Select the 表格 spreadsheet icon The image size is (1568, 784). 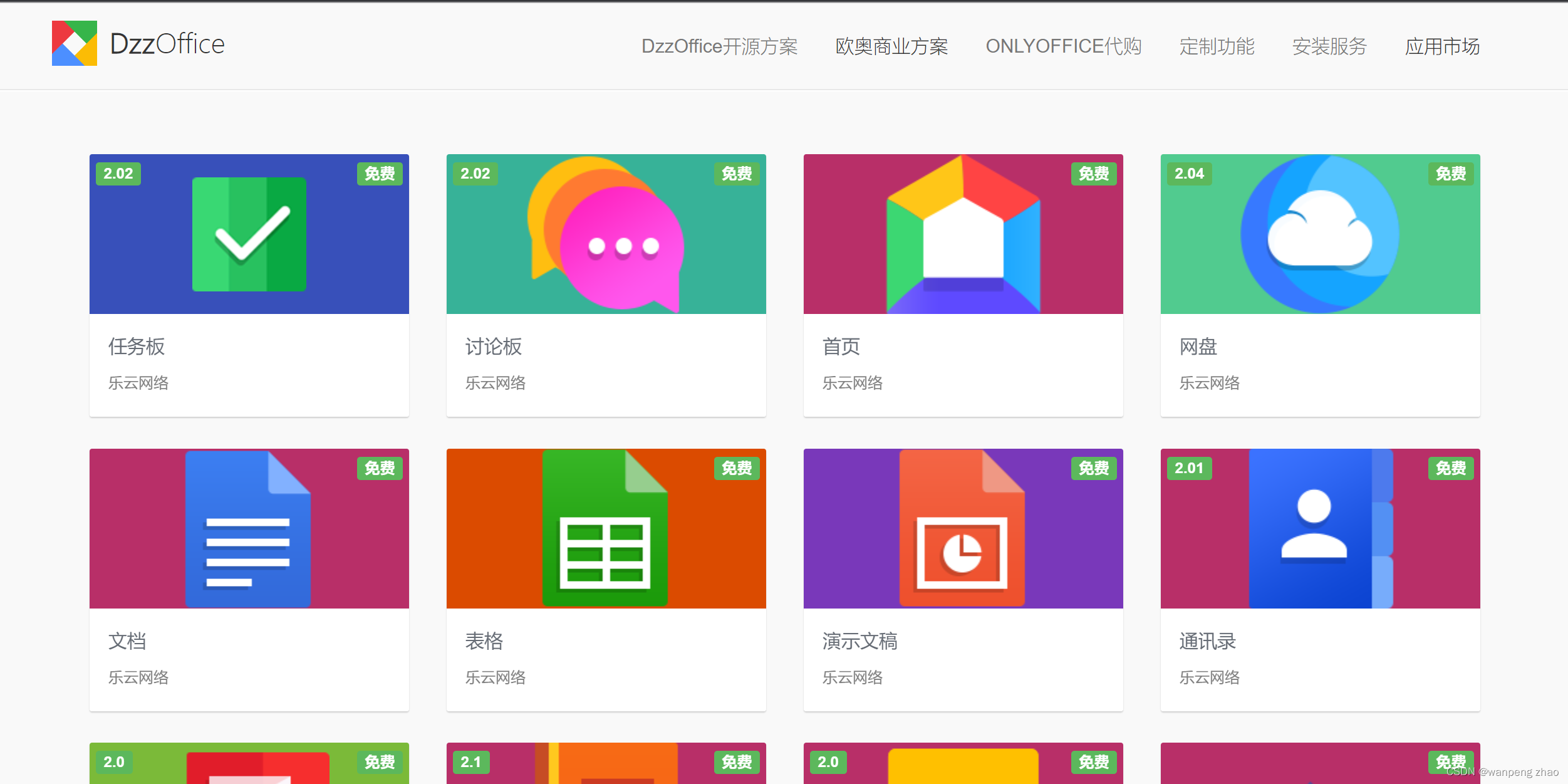pos(605,528)
